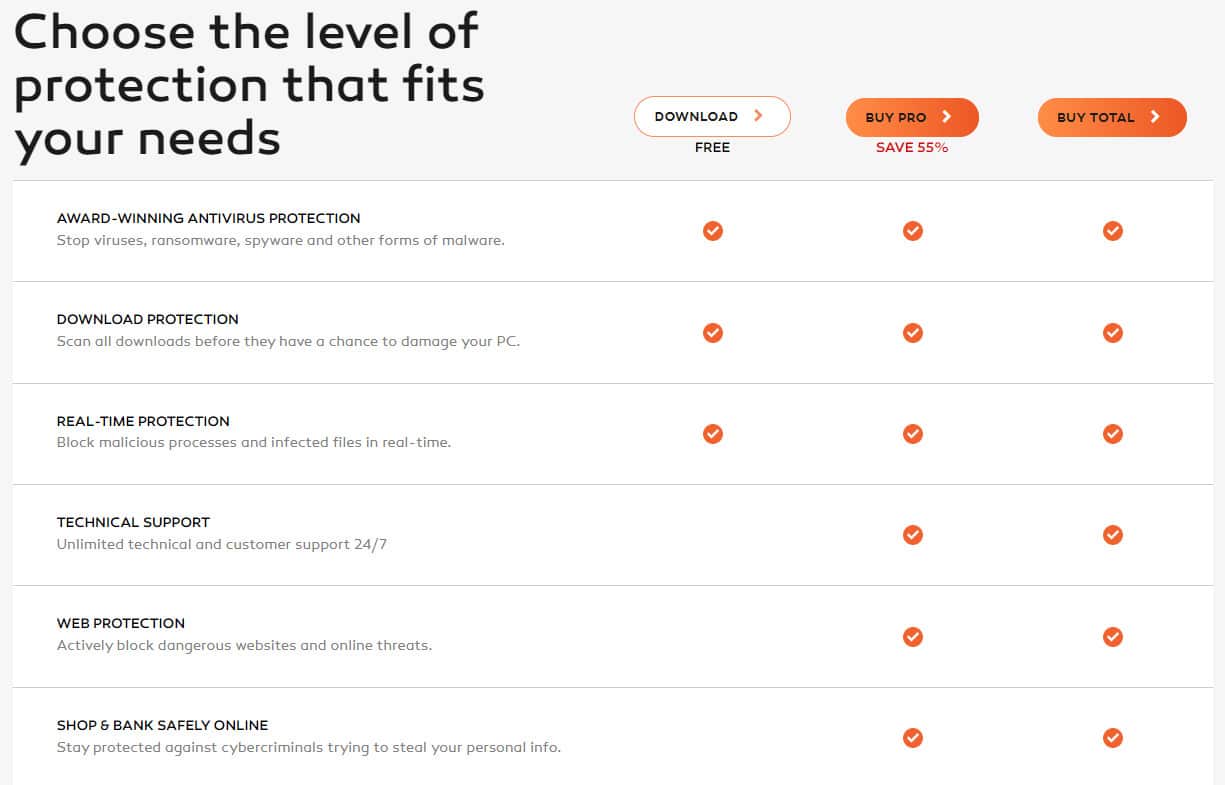1225x785 pixels.
Task: Click the Pro column checkmark for Technical Support
Action: [x=913, y=535]
